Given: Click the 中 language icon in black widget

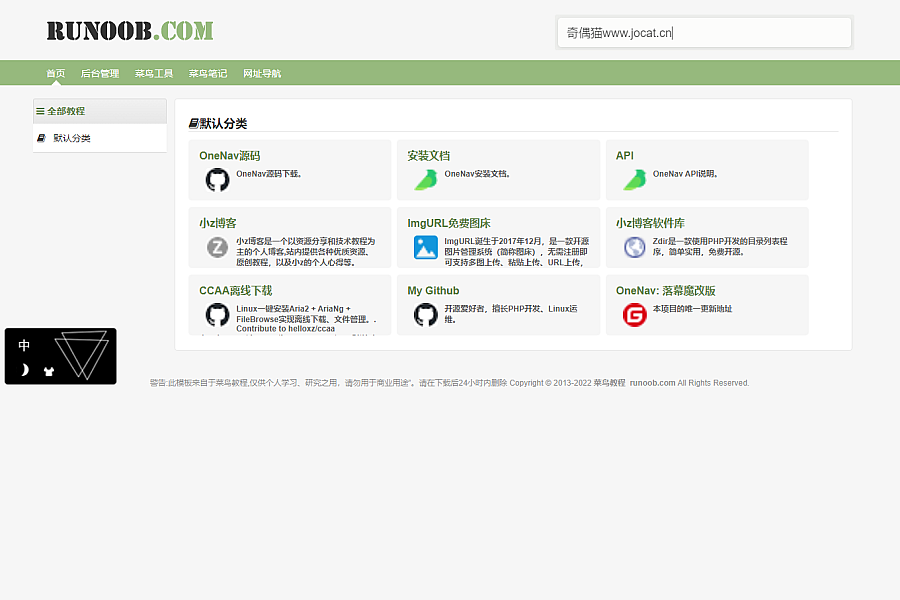Looking at the screenshot, I should click(24, 345).
